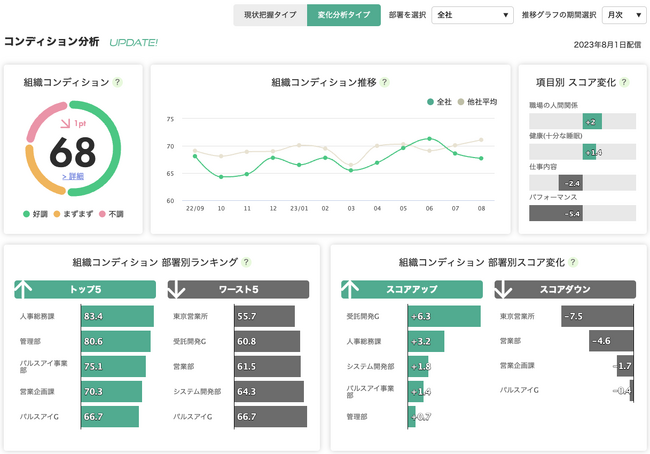Viewport: 650px width, 454px height.
Task: Click the down arrow icon on スコアダウン header
Action: pyautogui.click(x=504, y=289)
